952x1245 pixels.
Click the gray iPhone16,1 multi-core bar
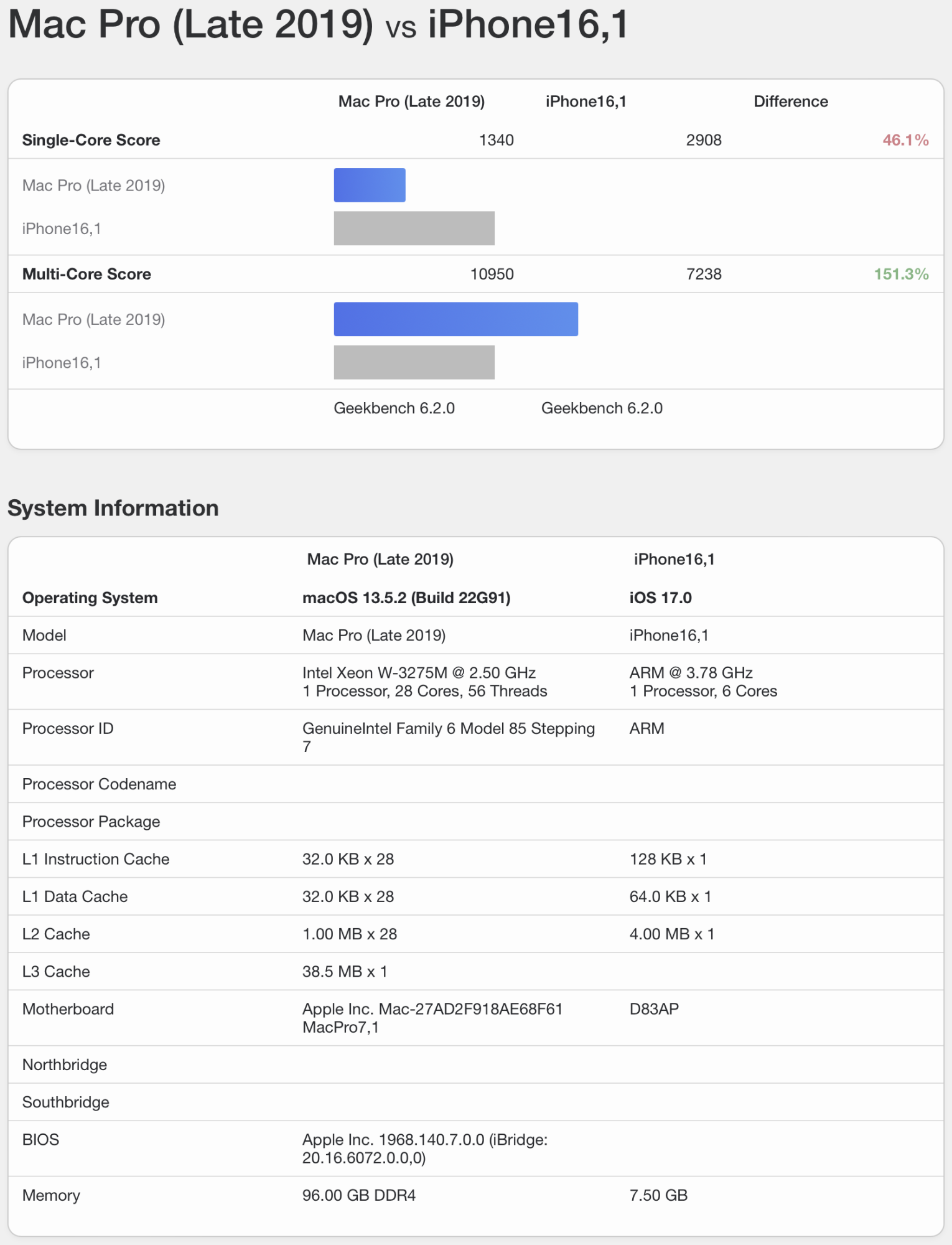(x=414, y=362)
